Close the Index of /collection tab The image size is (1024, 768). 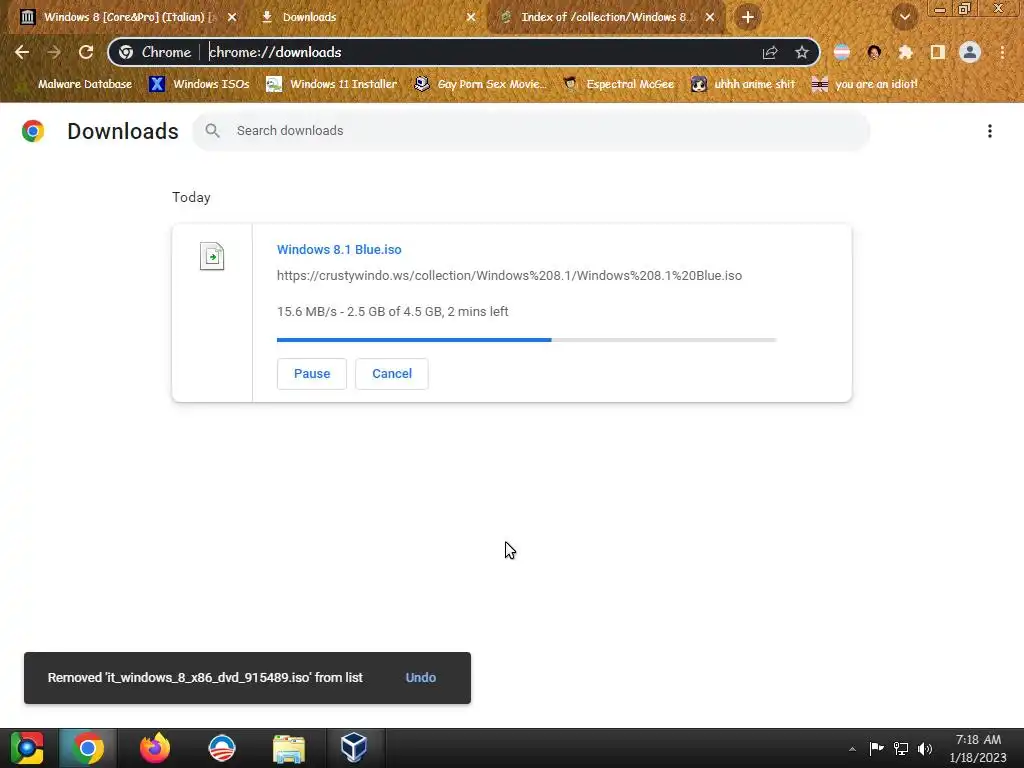click(x=710, y=17)
